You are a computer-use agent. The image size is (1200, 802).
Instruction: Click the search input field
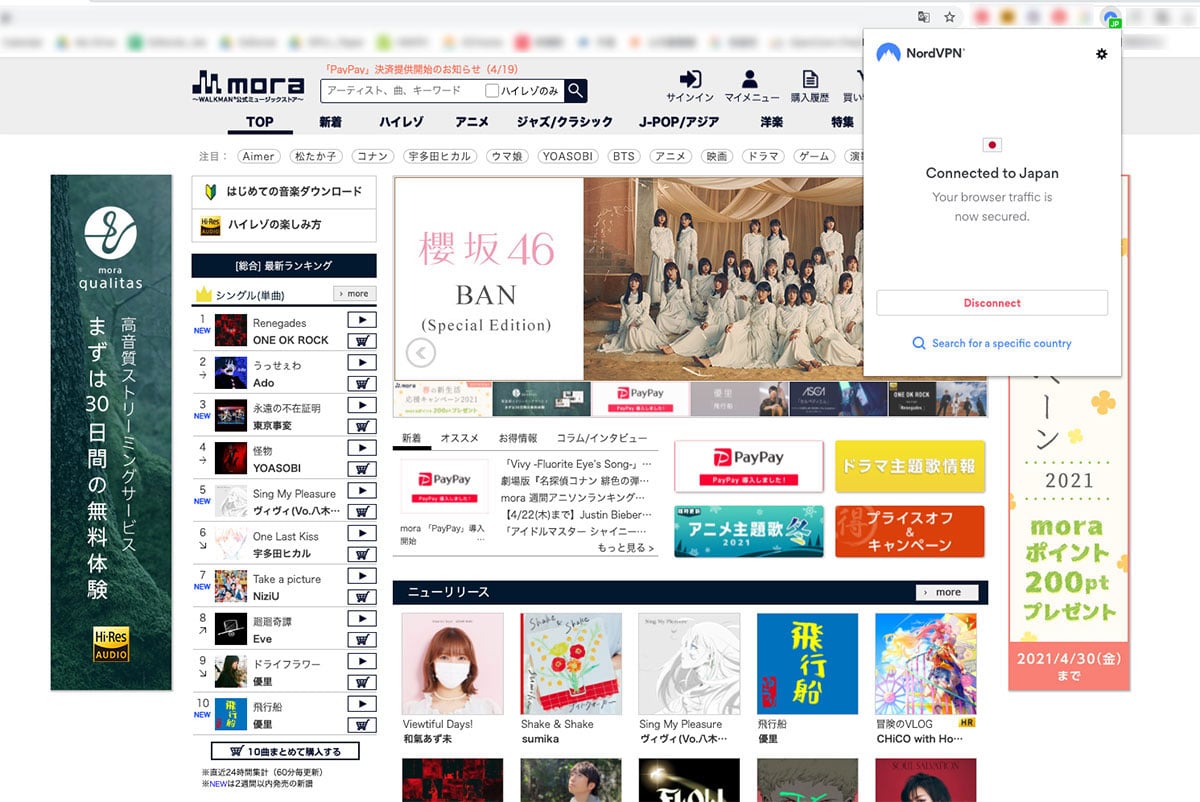pos(402,91)
